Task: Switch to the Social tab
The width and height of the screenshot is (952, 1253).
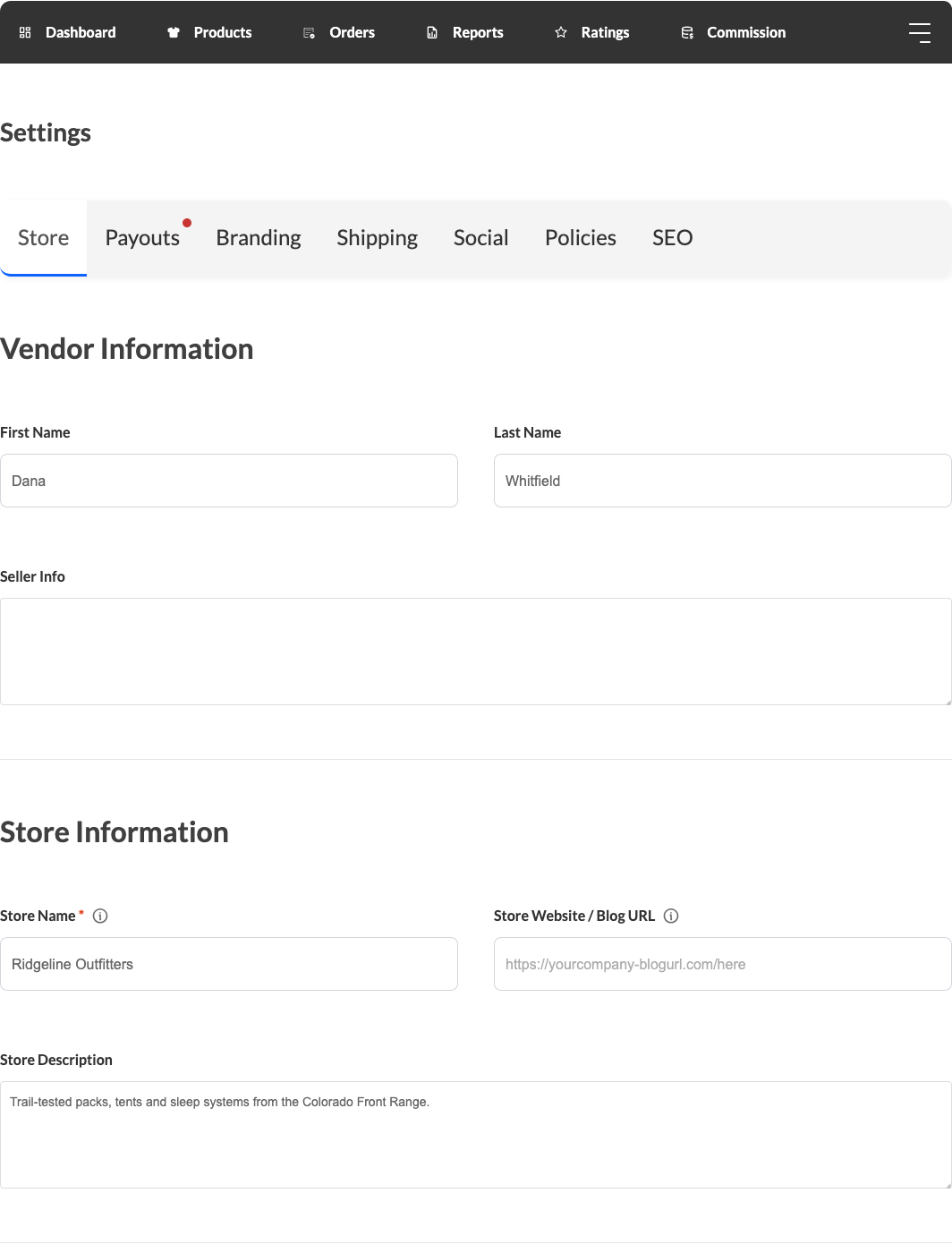Action: 481,238
